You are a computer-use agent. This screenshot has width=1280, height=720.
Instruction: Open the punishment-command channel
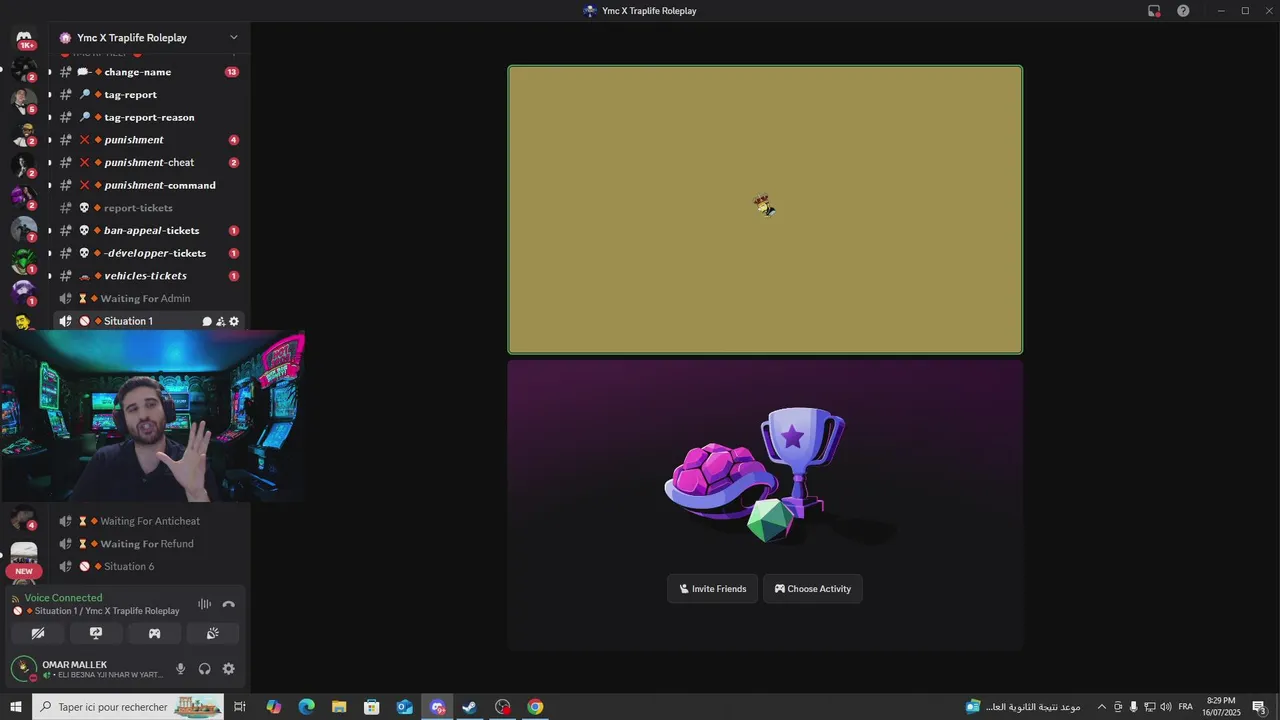coord(148,185)
